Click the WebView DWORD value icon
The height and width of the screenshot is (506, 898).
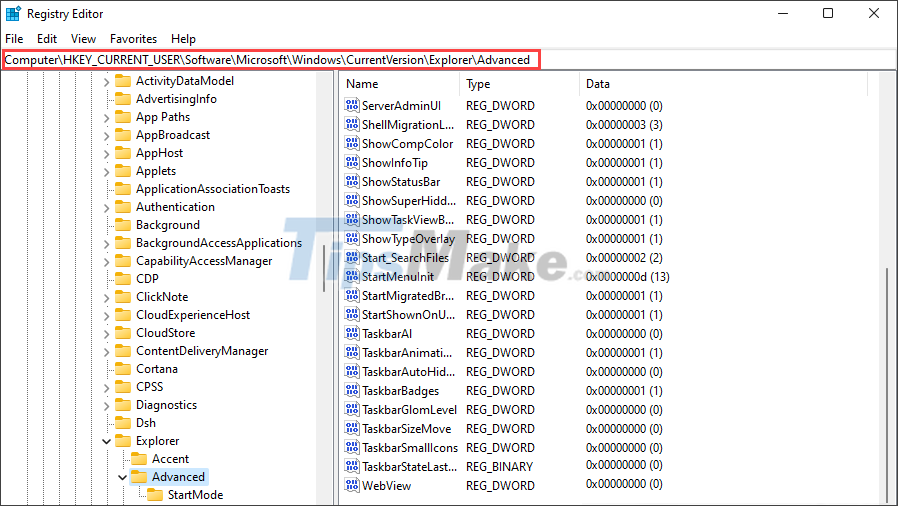[x=352, y=485]
